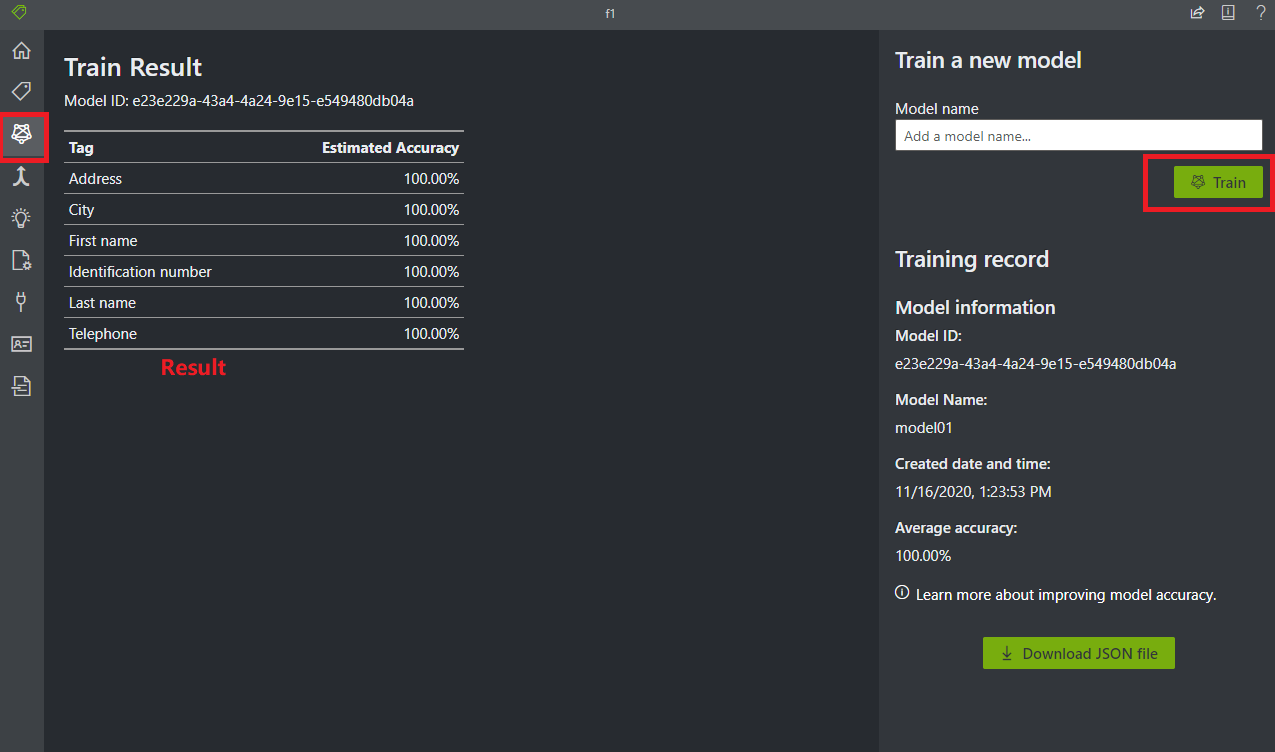Image resolution: width=1275 pixels, height=752 pixels.
Task: Click the share project icon
Action: (1197, 13)
